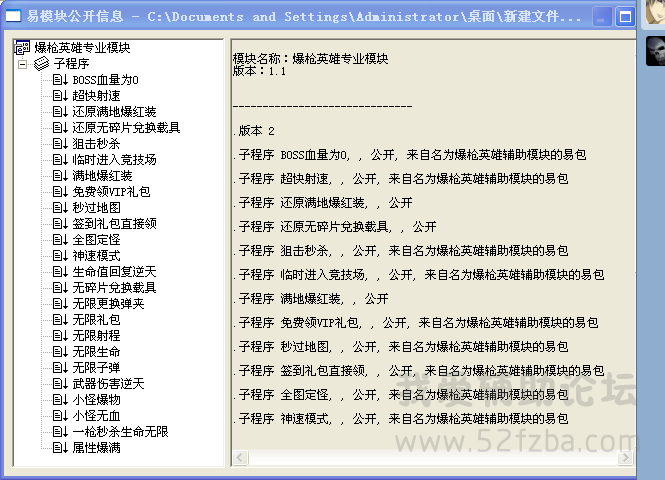Image resolution: width=665 pixels, height=480 pixels.
Task: Click the icon next to 无限生命
Action: (x=60, y=352)
